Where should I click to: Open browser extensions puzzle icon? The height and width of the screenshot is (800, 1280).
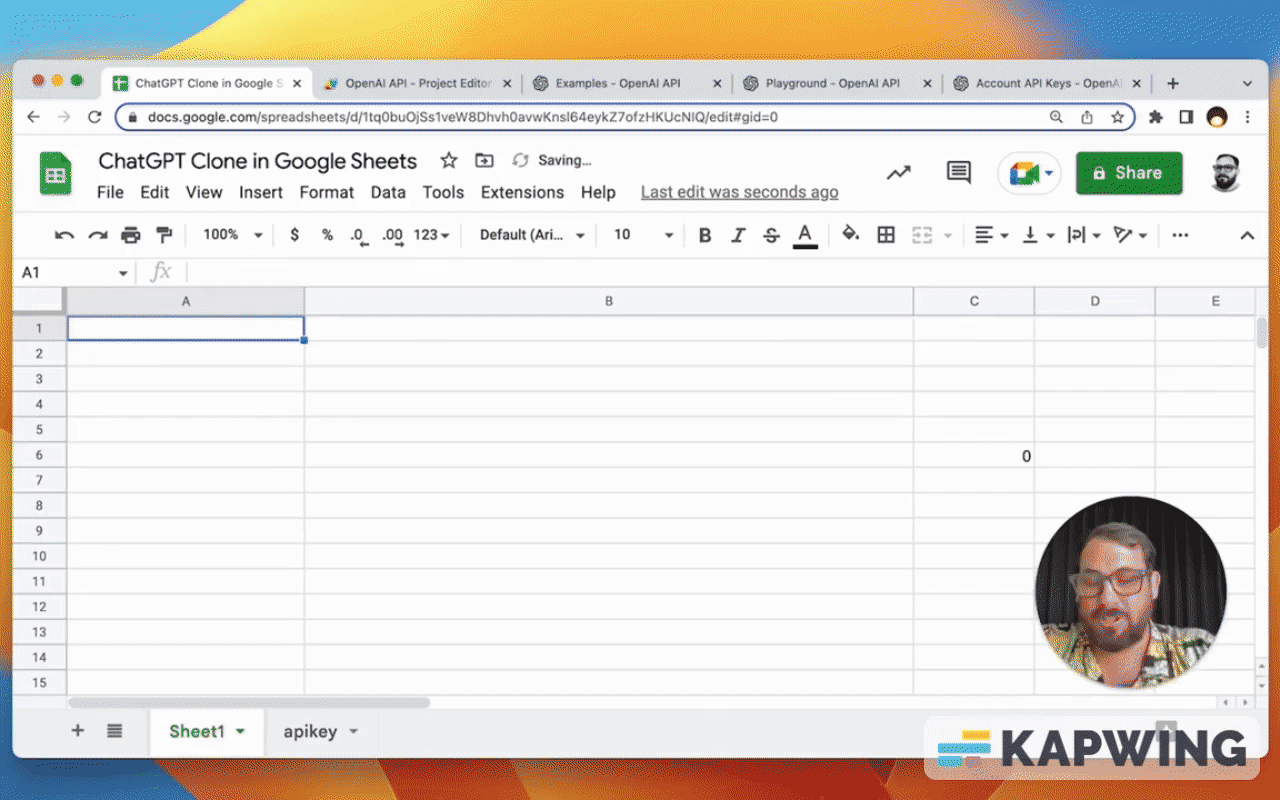pos(1156,117)
